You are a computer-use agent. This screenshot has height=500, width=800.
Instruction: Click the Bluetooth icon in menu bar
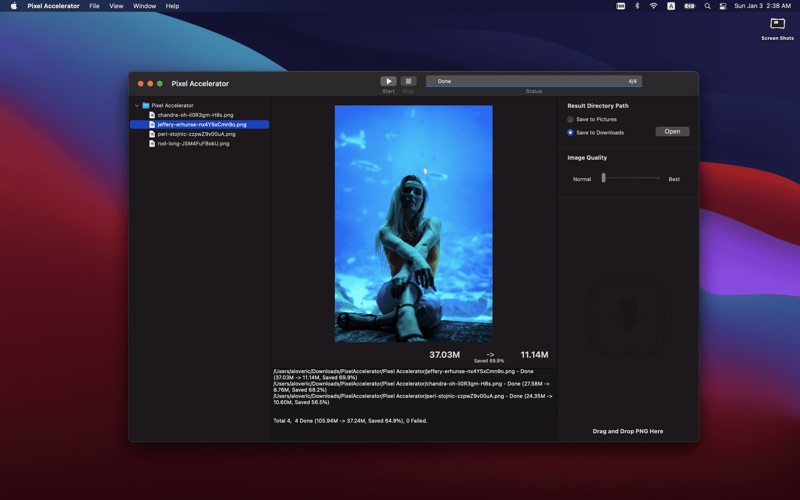[x=637, y=6]
